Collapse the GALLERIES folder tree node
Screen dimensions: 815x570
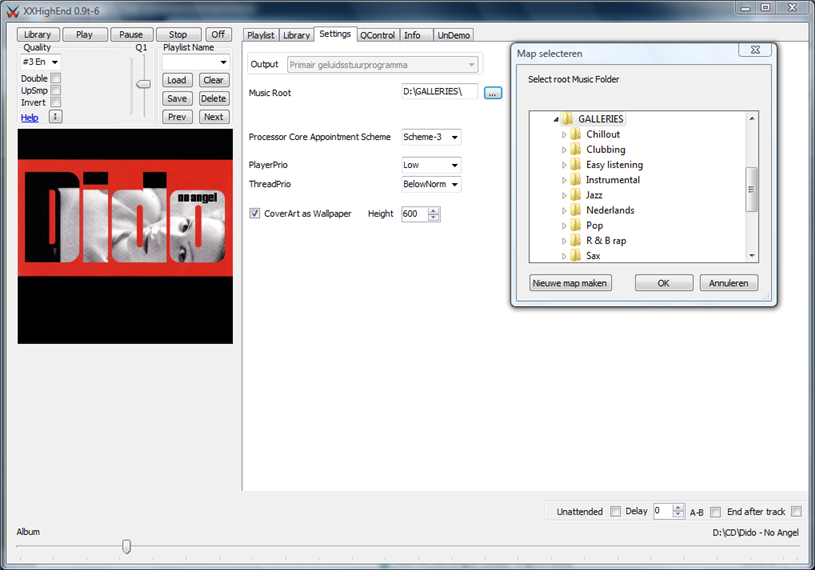coord(556,120)
